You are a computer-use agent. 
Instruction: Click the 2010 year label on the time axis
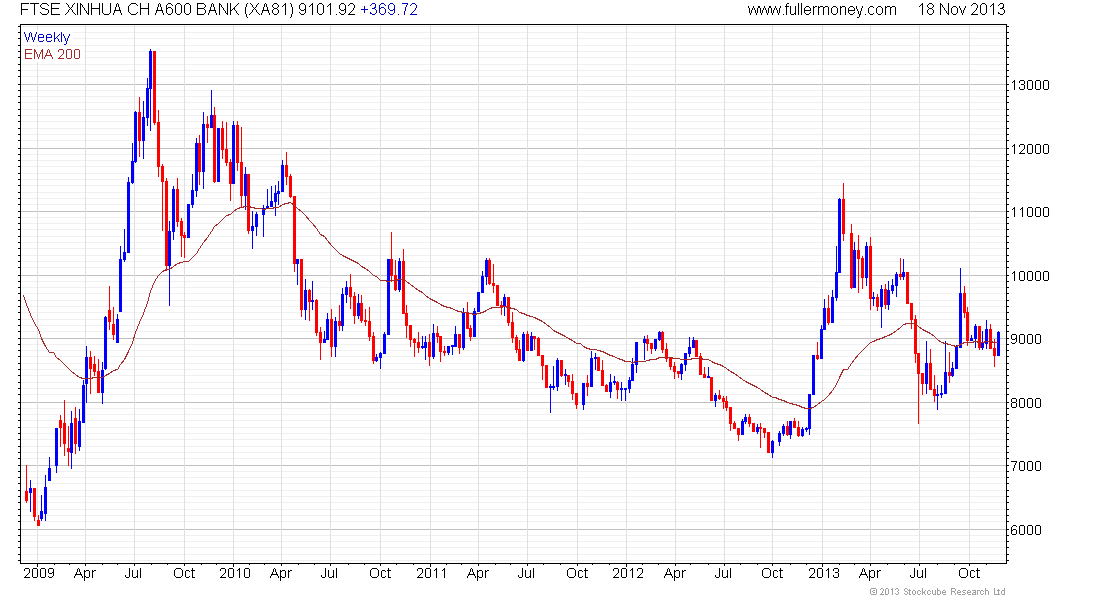point(234,573)
